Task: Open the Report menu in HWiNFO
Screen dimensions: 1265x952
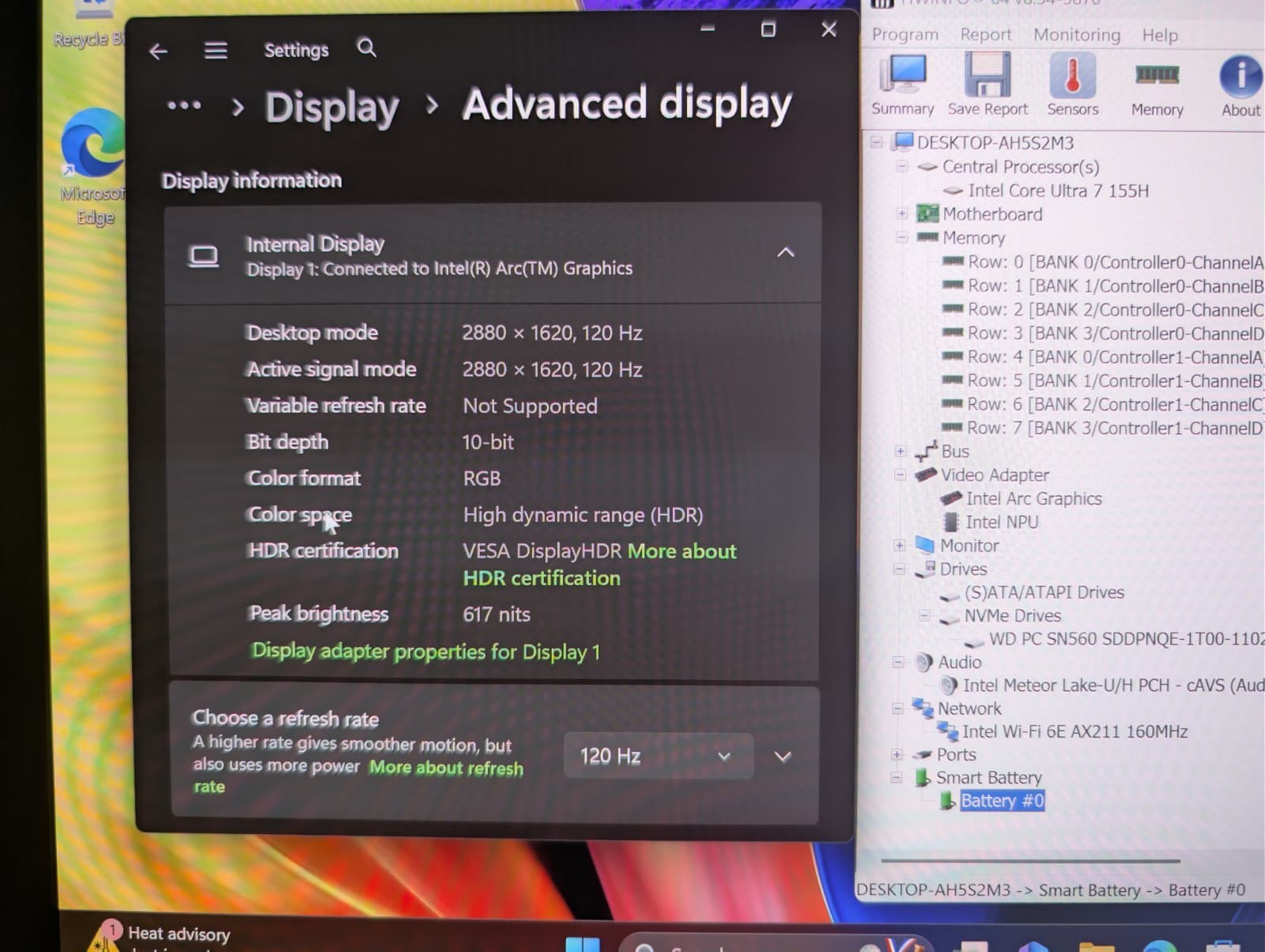Action: pyautogui.click(x=985, y=35)
